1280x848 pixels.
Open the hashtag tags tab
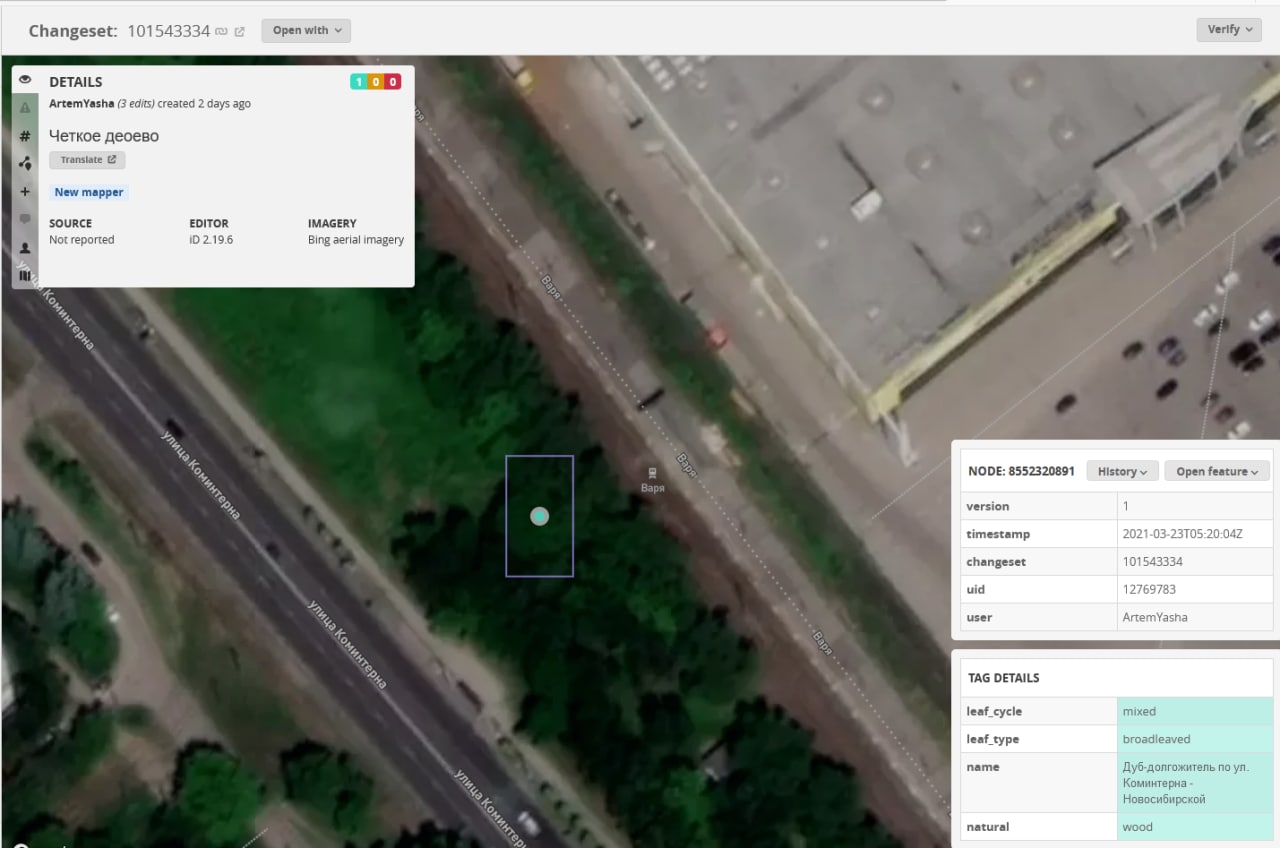tap(25, 136)
